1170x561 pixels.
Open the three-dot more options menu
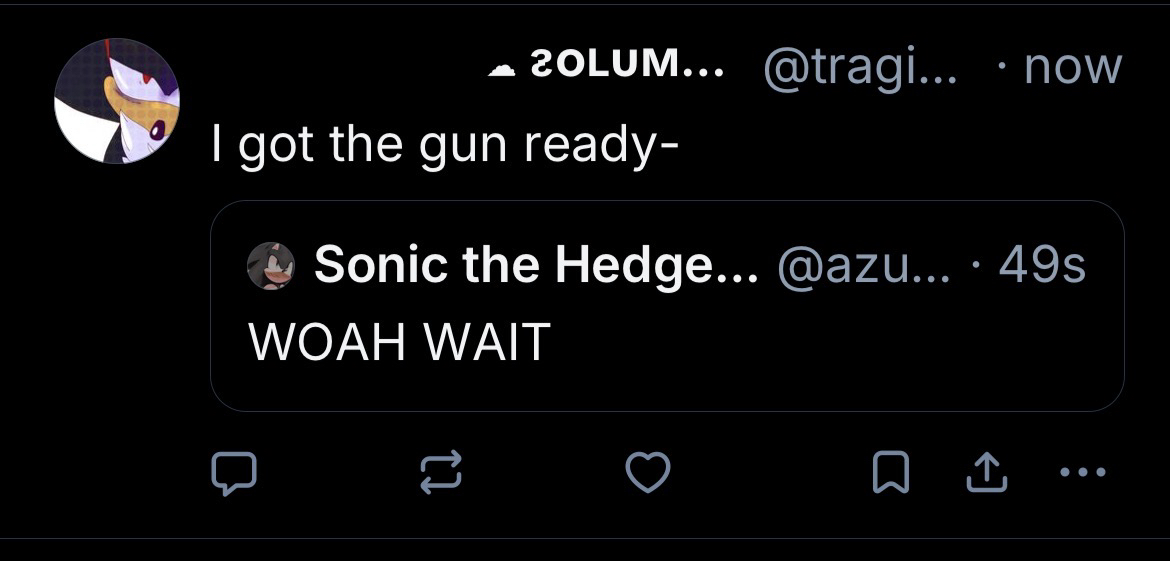(x=1083, y=474)
